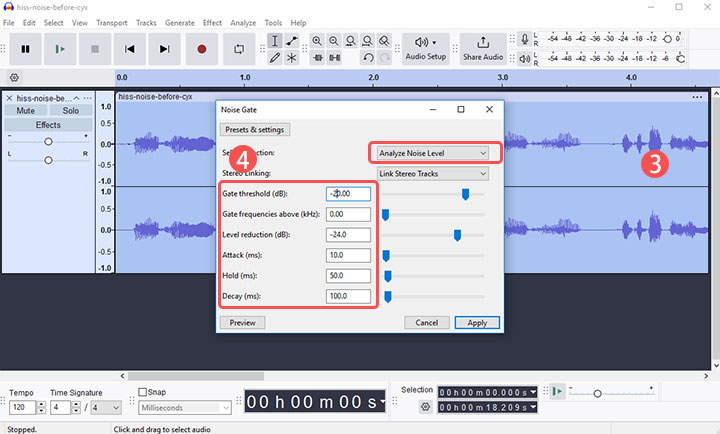Choose the Multi-tool asterisk icon
Viewport: 720px width, 434px height.
[292, 58]
